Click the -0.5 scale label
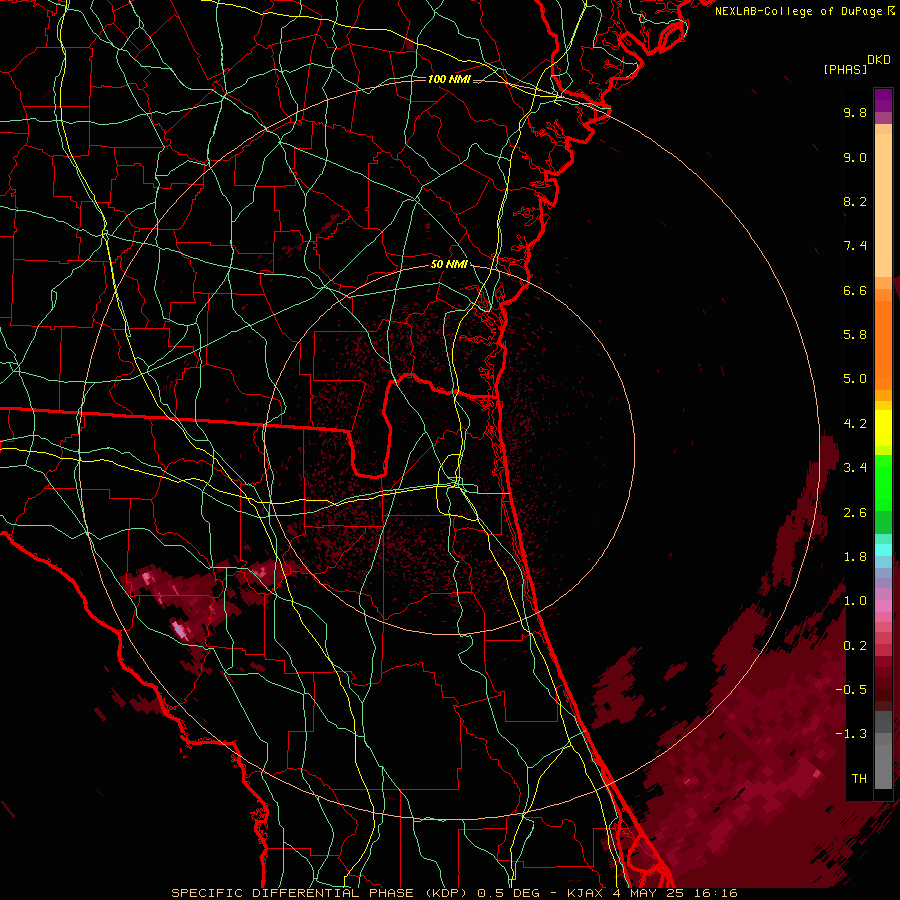 tap(851, 690)
